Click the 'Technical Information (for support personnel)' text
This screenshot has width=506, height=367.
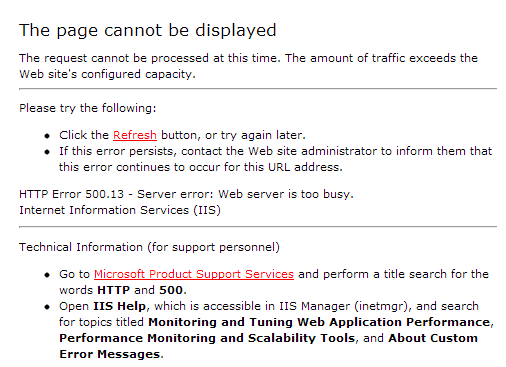tap(149, 247)
